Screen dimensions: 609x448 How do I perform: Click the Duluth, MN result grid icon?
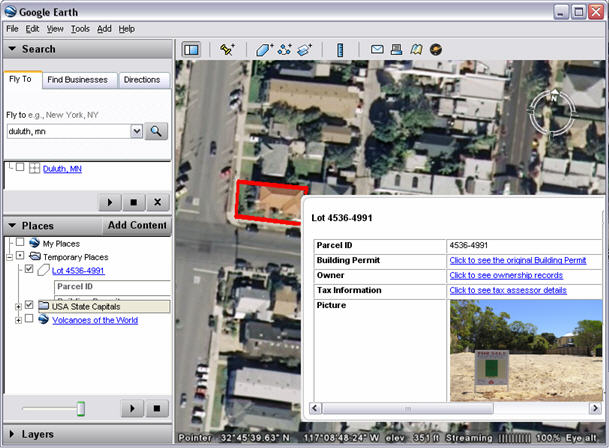[35, 168]
